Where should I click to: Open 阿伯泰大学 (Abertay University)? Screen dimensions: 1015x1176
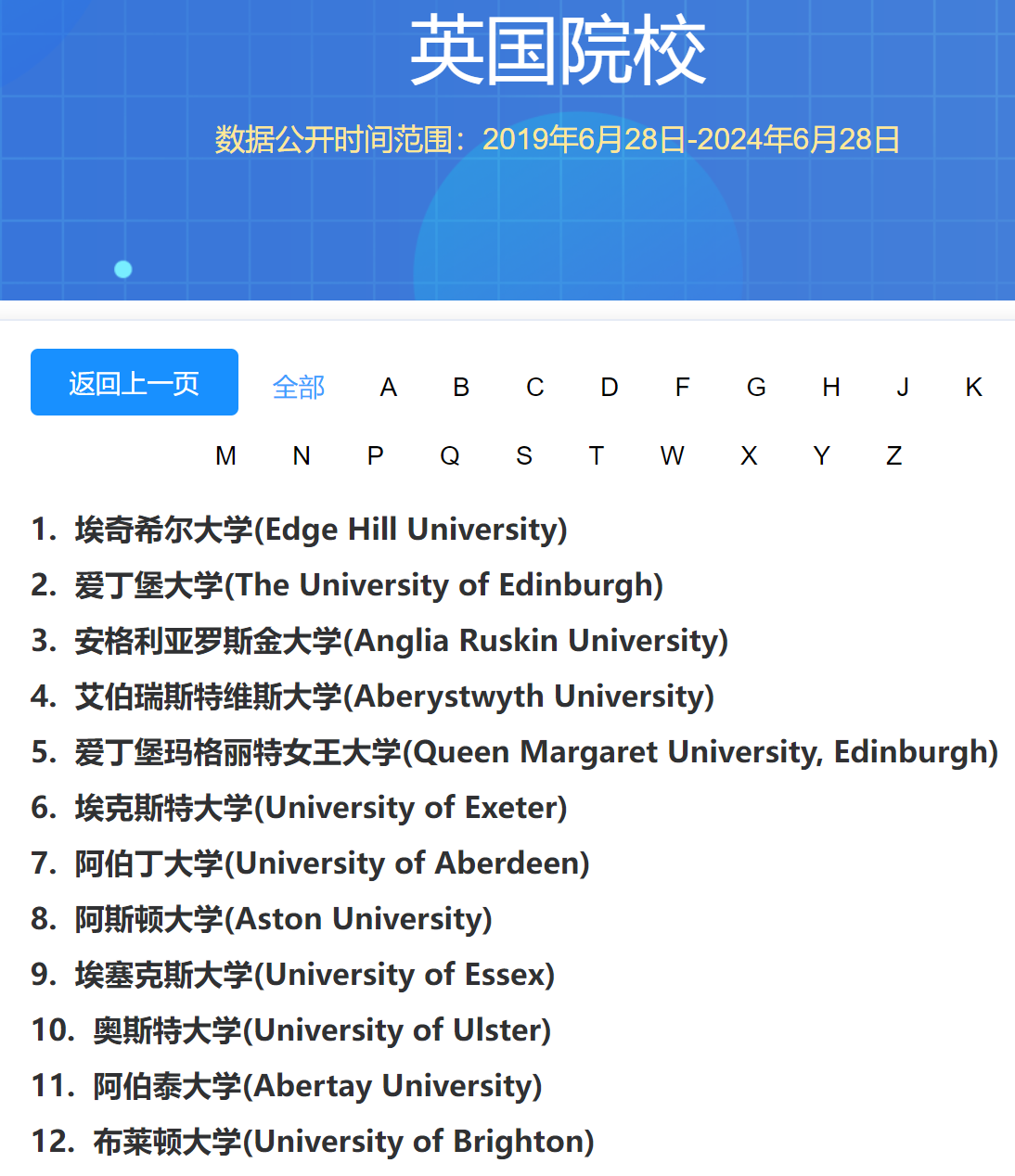point(317,1086)
